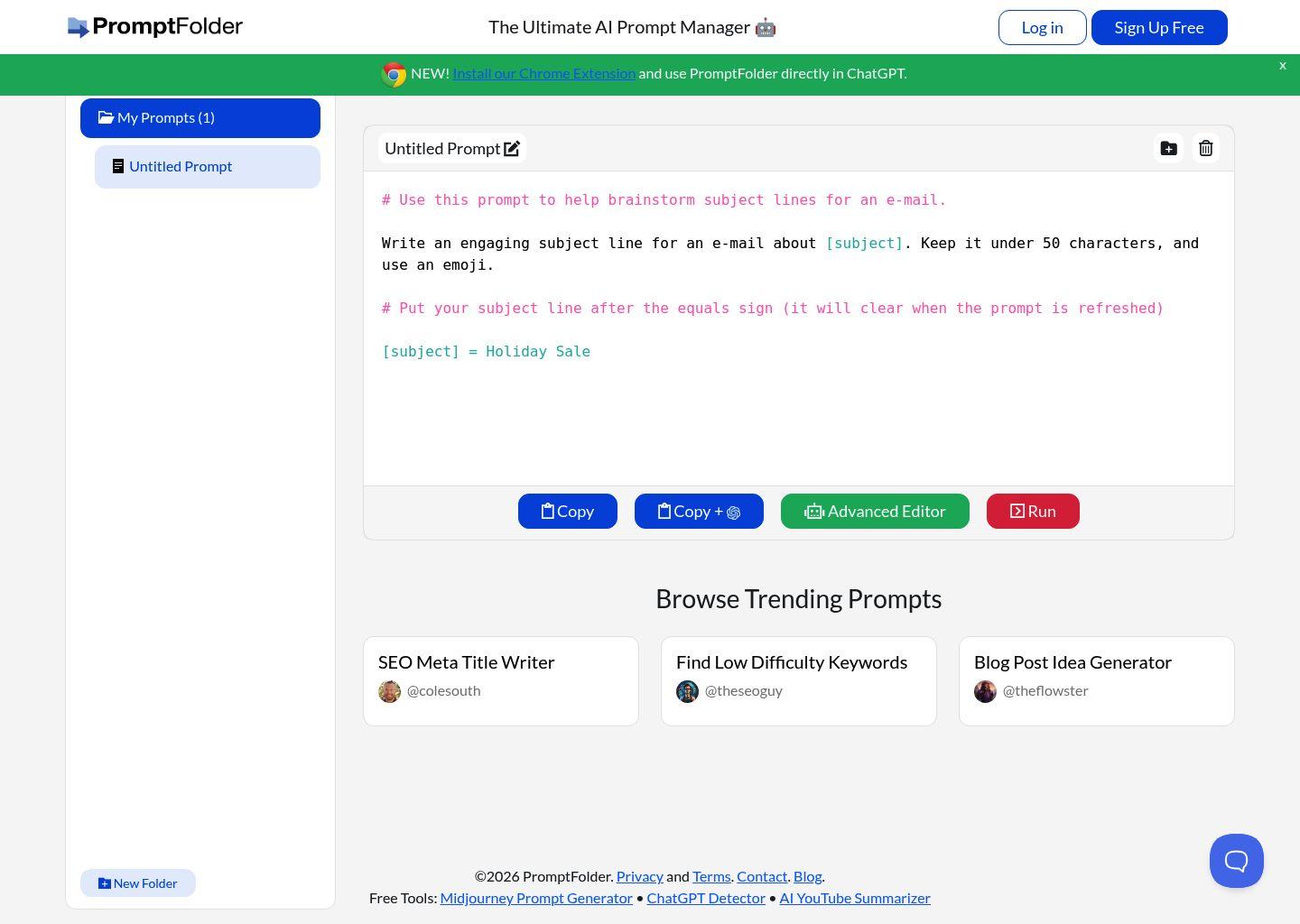Open the ChatGPT Detector free tool
The height and width of the screenshot is (924, 1300).
(x=706, y=897)
